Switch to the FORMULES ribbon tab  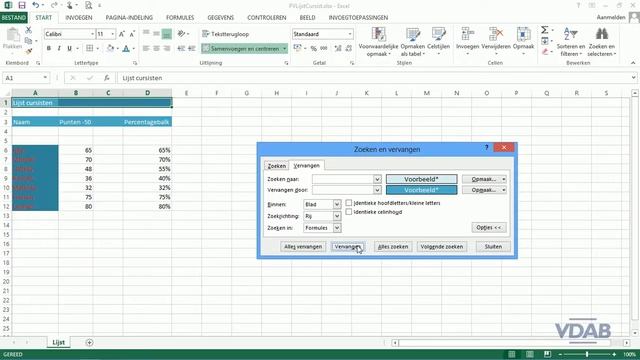(180, 18)
